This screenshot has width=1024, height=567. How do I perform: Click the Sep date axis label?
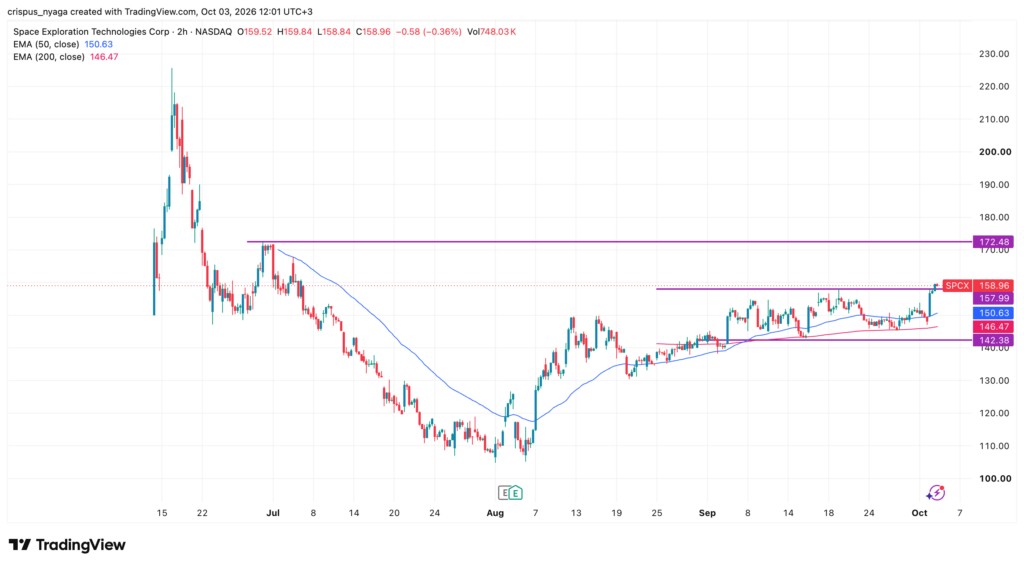click(707, 513)
